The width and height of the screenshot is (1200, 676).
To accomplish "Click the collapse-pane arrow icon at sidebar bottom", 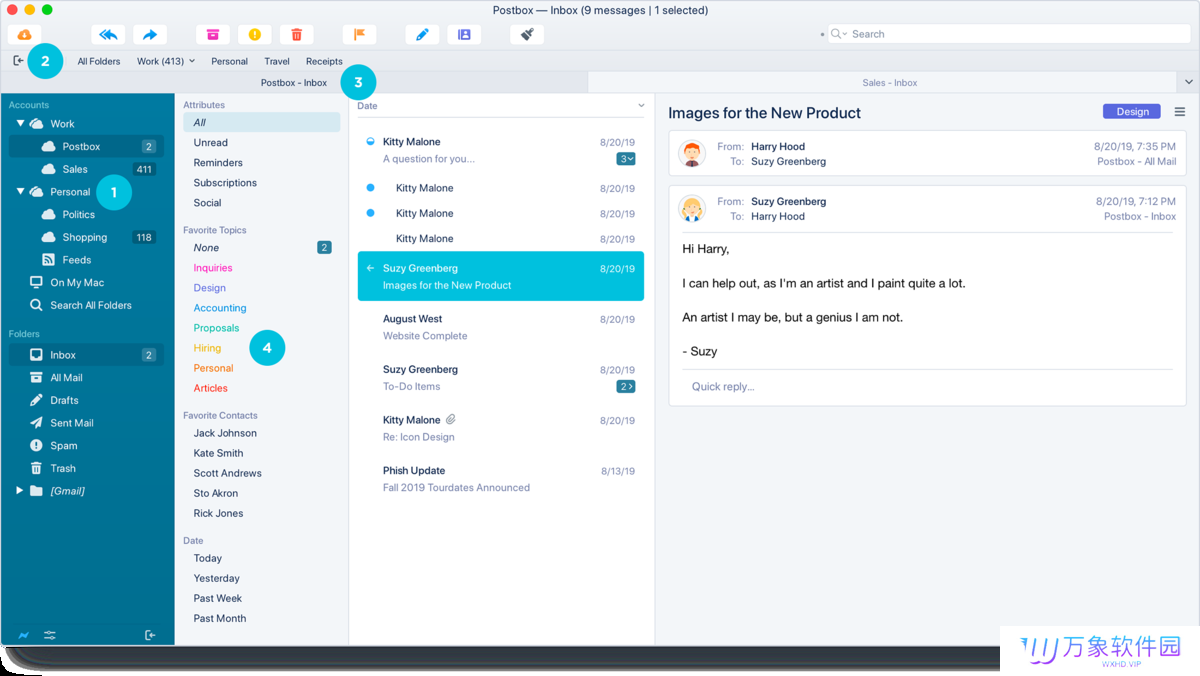I will [150, 635].
